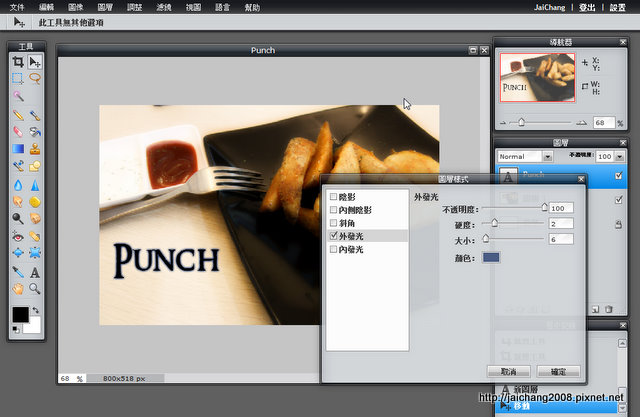Create a new layer in Layers panel
This screenshot has width=640, height=417.
596,309
